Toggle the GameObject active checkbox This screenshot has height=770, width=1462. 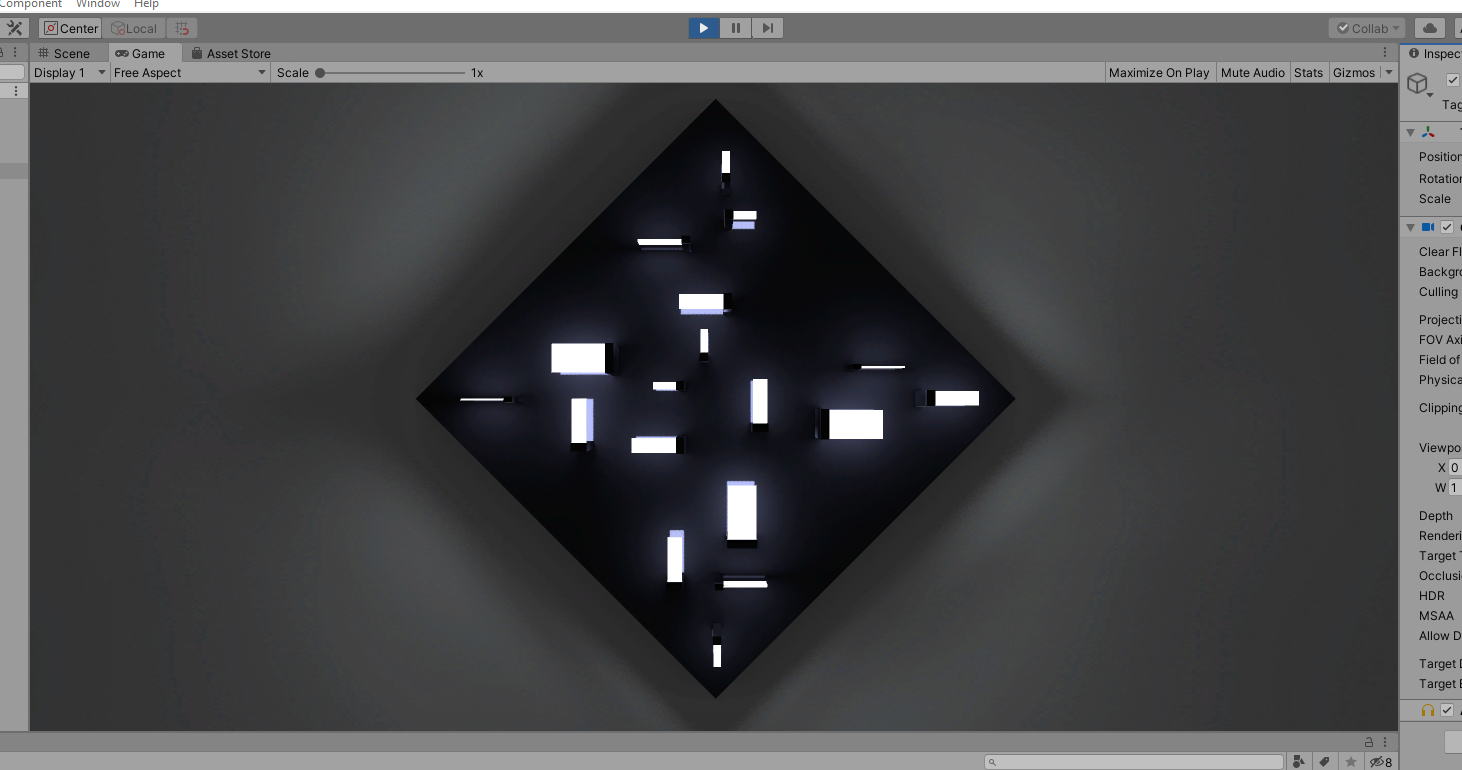[x=1453, y=80]
